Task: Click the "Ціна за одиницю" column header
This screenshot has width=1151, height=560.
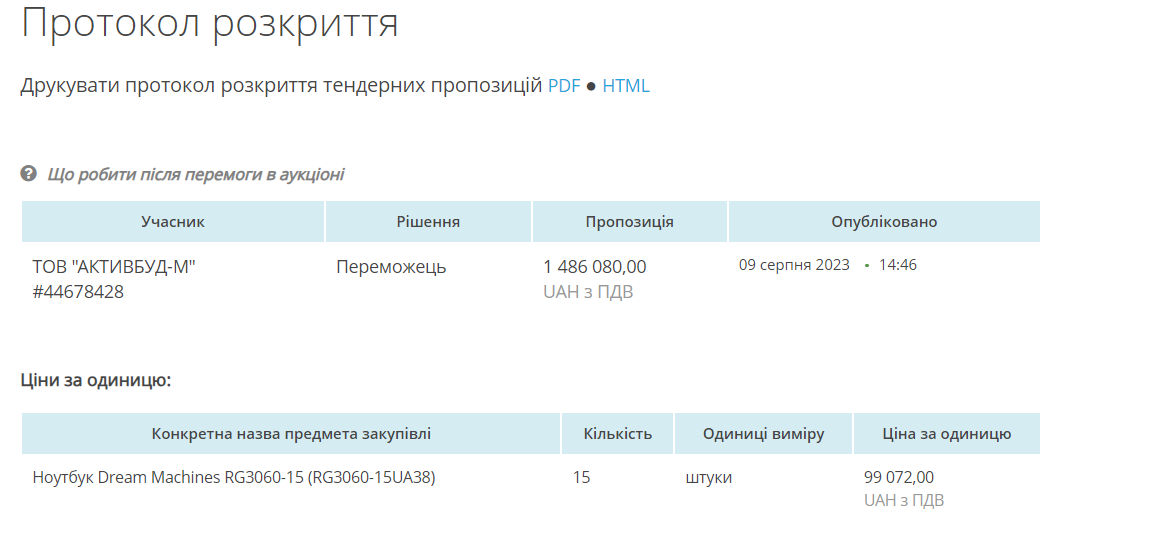Action: pos(946,434)
